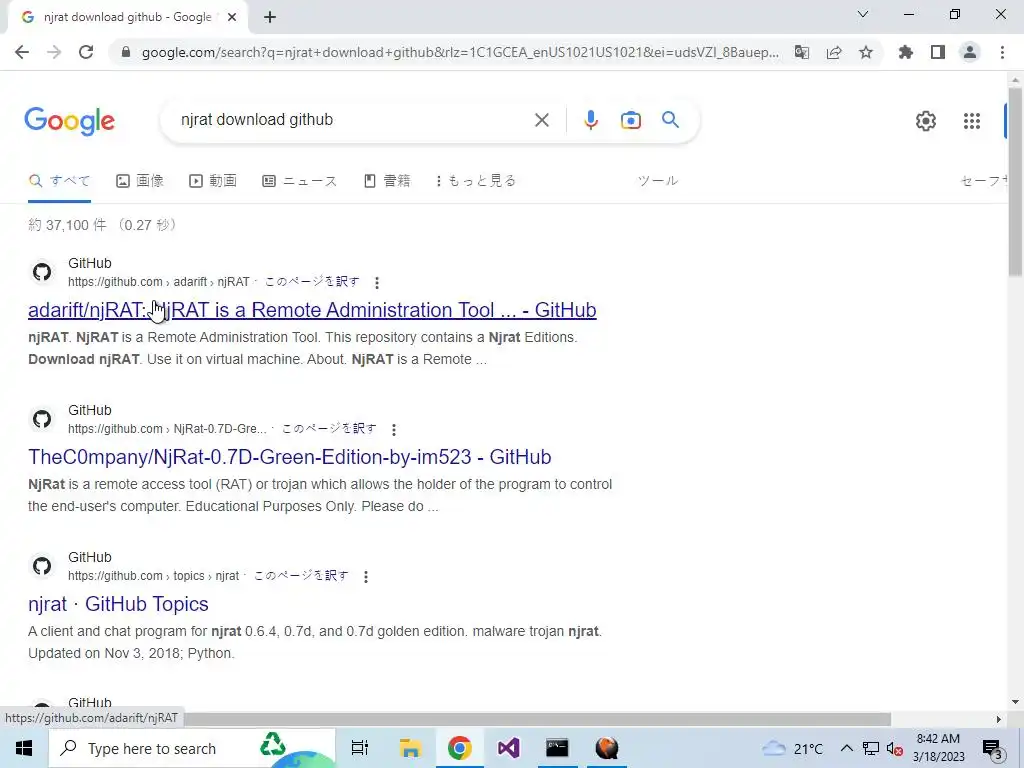View site info via the lock icon

(x=126, y=52)
